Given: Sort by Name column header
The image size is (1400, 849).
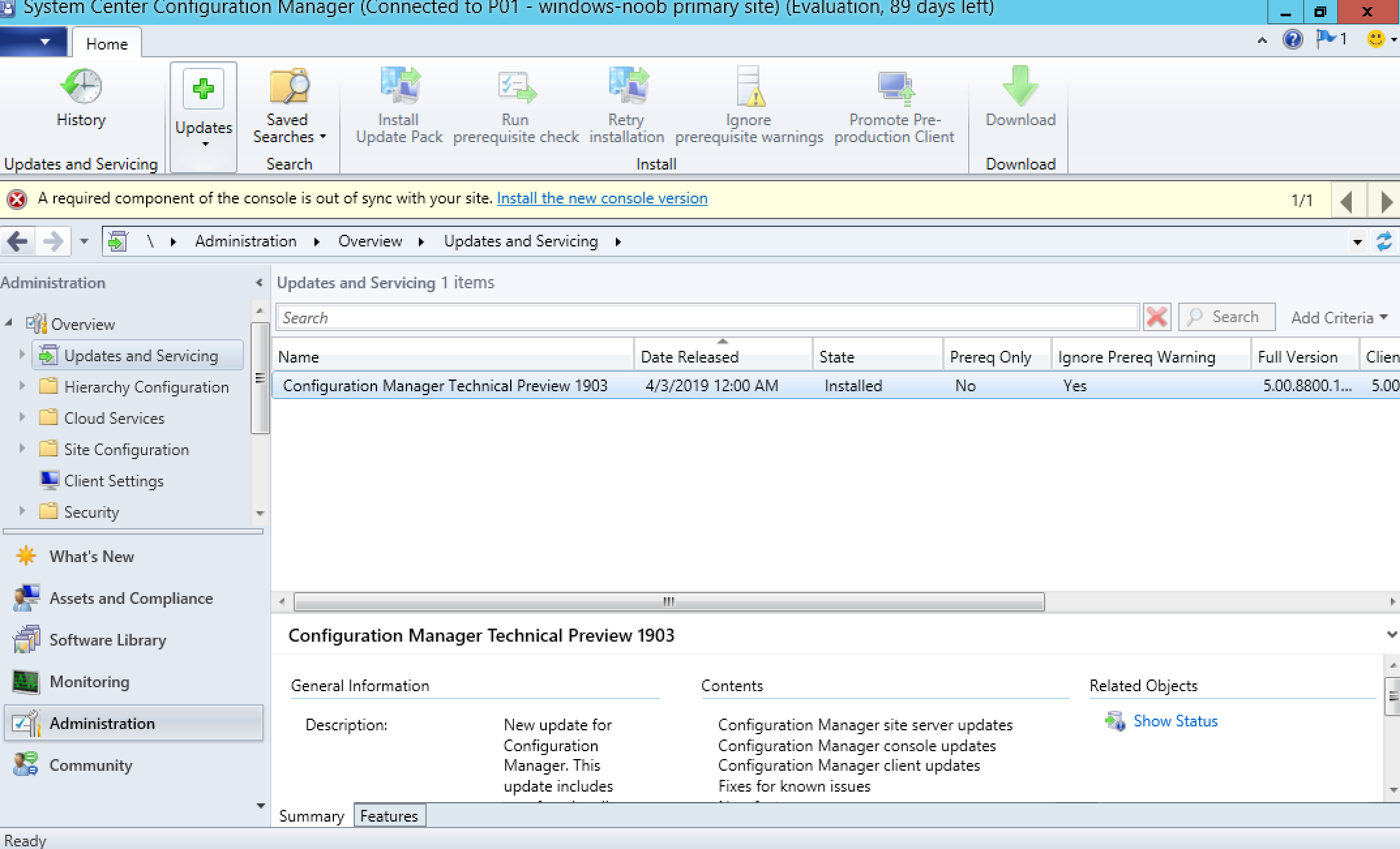Looking at the screenshot, I should 453,357.
